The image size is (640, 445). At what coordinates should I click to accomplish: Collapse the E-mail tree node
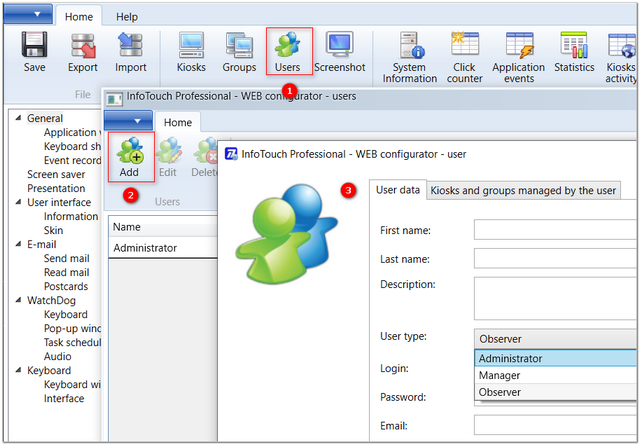coord(18,244)
